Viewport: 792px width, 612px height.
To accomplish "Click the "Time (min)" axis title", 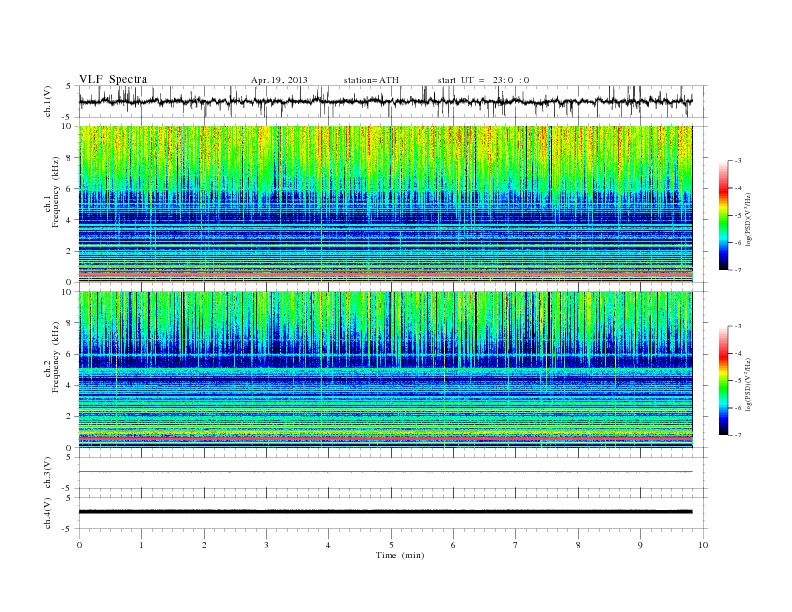I will click(x=400, y=555).
